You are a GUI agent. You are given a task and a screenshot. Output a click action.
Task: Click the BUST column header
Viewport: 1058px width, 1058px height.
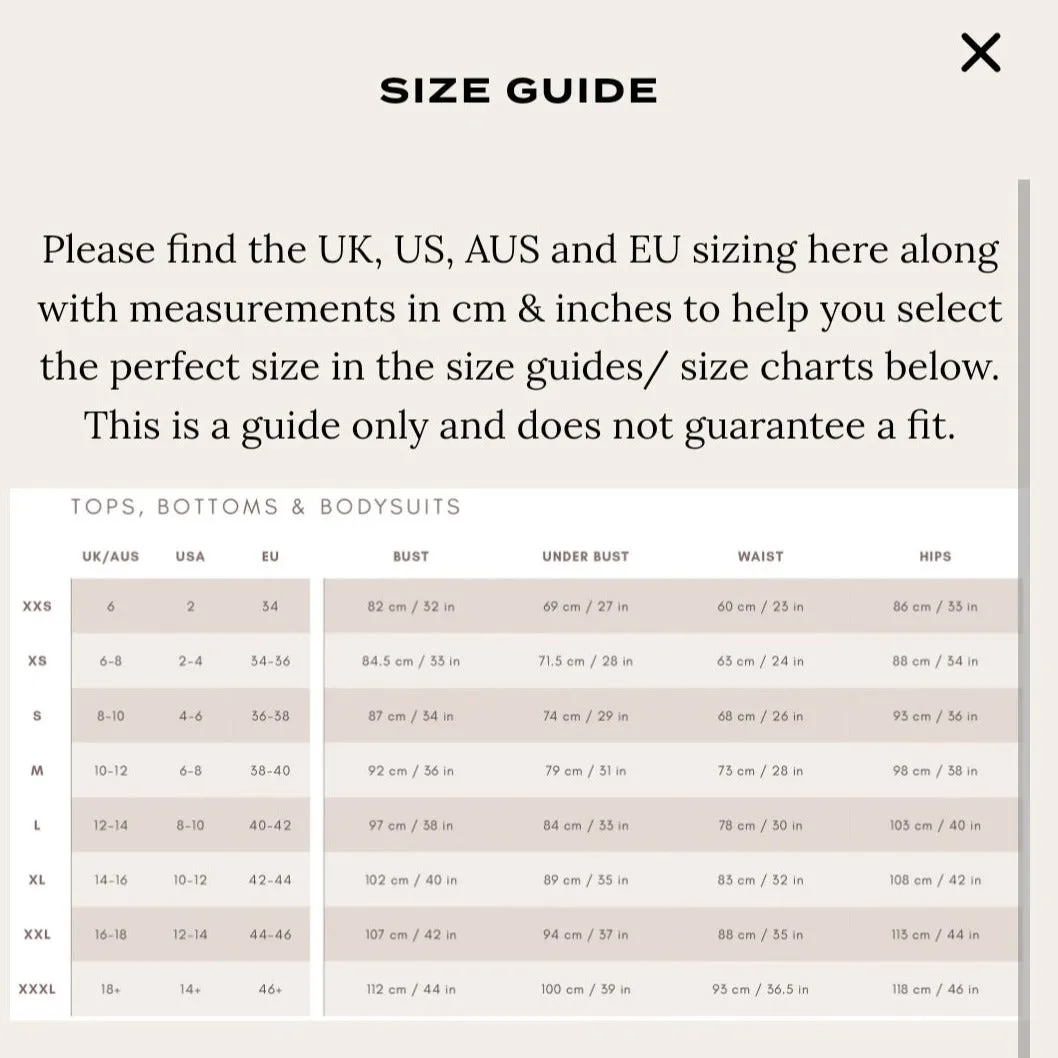411,557
